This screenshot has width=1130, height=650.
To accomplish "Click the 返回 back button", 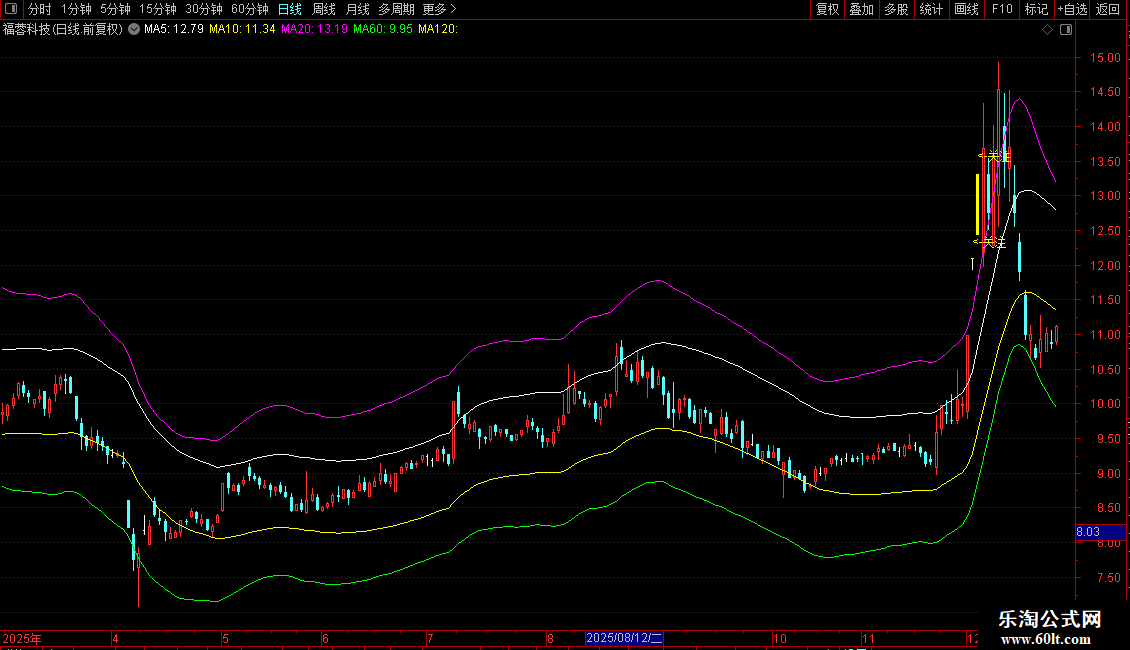I will tap(1108, 9).
